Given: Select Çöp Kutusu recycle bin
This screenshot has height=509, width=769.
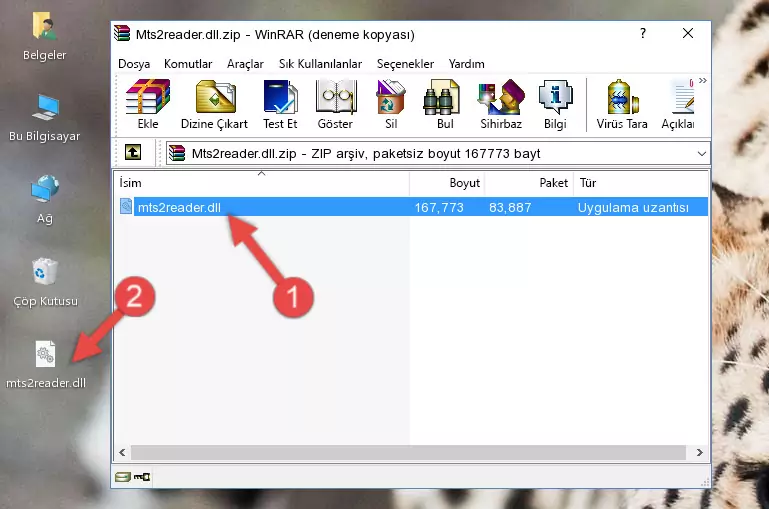Looking at the screenshot, I should [45, 283].
